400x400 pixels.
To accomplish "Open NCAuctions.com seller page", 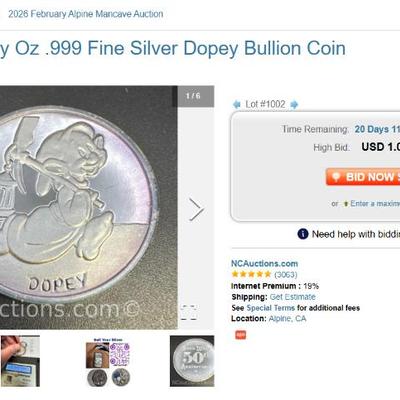I will click(x=264, y=263).
